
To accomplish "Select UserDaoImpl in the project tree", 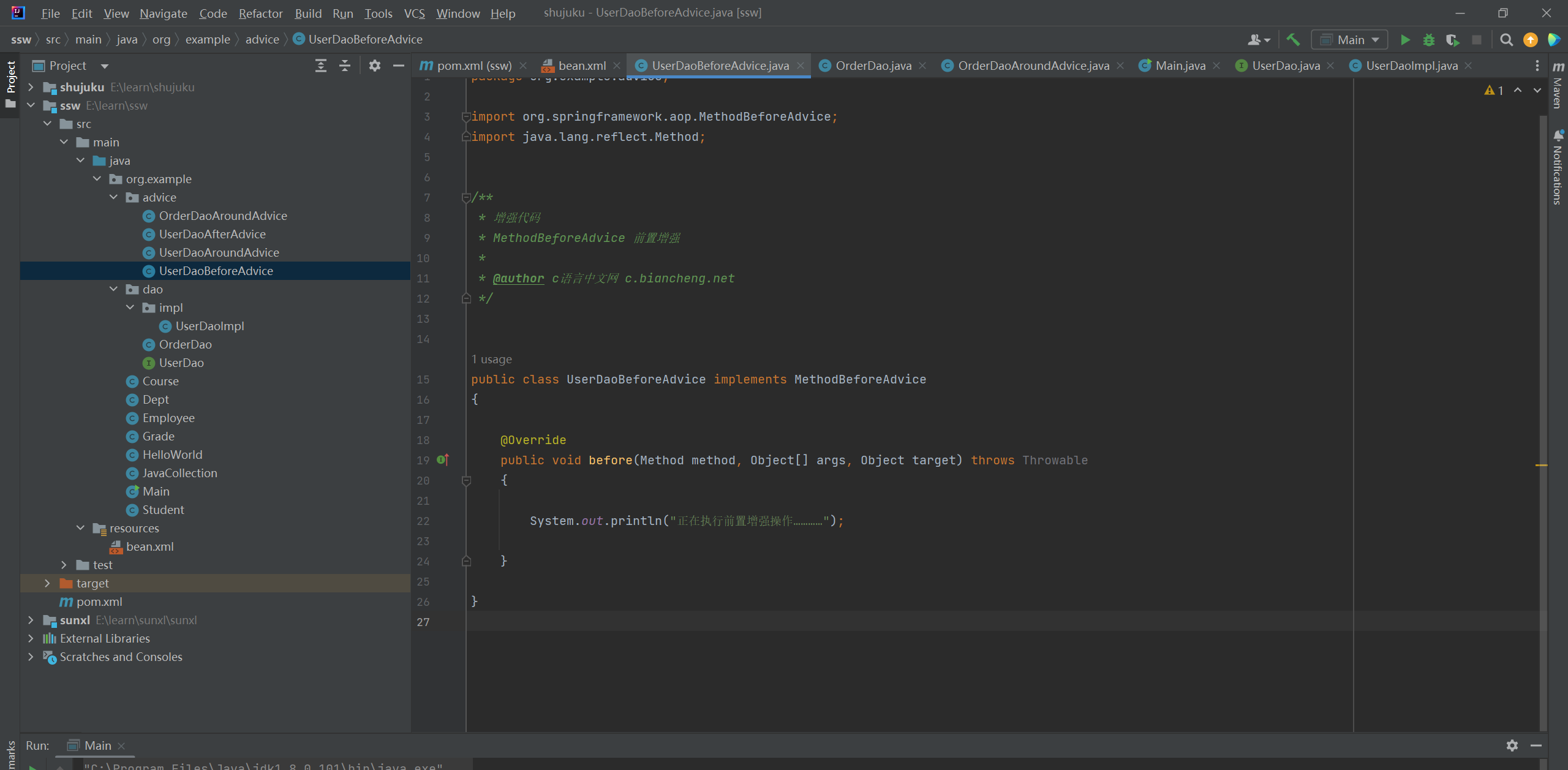I will (209, 326).
